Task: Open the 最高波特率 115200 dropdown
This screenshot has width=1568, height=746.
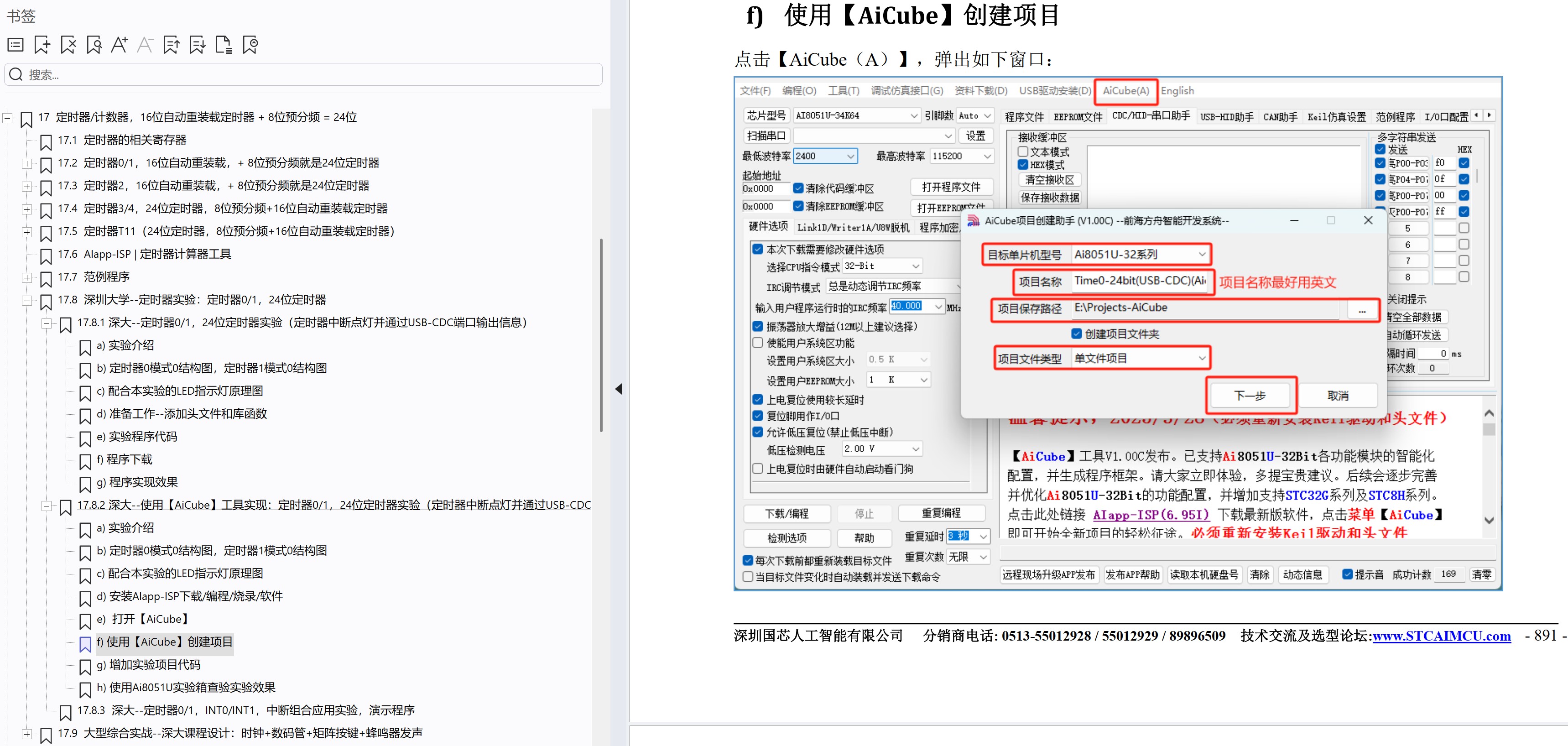Action: 962,156
